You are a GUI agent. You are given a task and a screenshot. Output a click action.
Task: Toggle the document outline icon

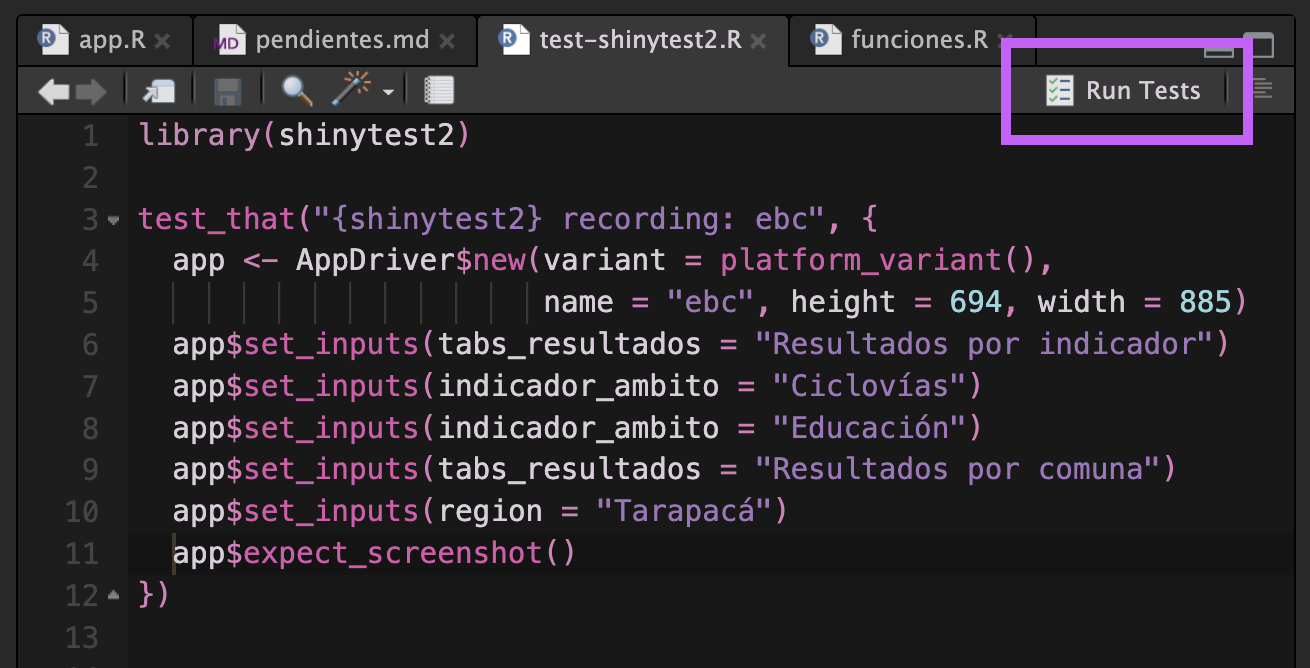coord(1263,90)
